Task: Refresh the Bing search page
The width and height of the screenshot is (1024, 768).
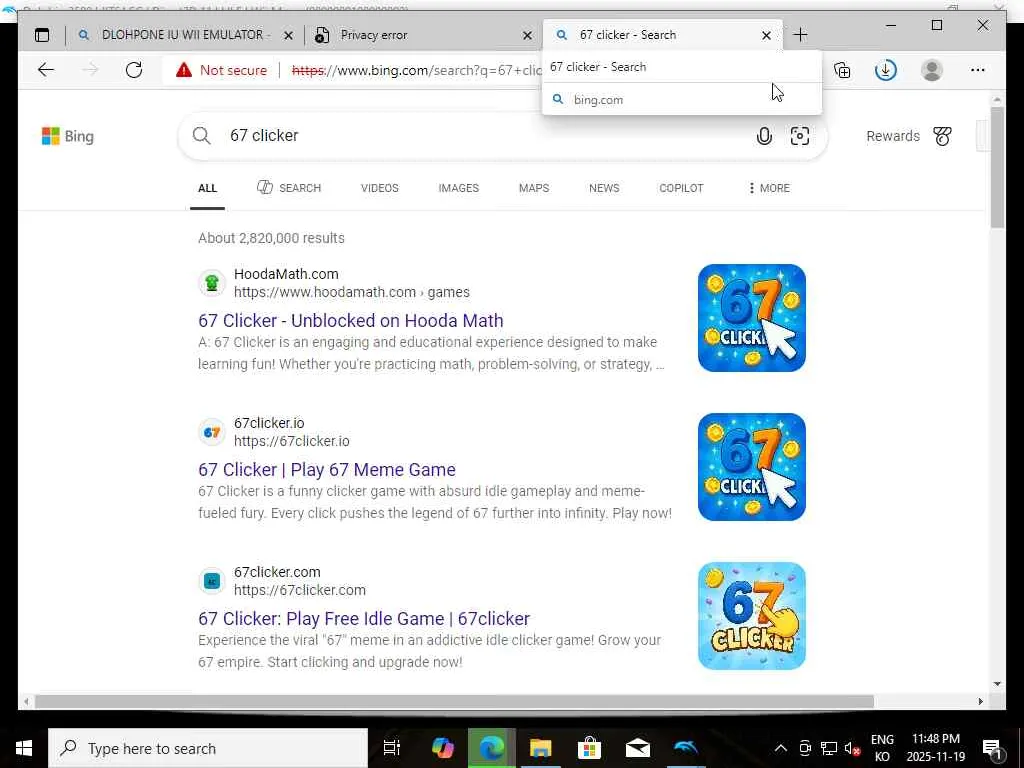Action: click(x=134, y=70)
